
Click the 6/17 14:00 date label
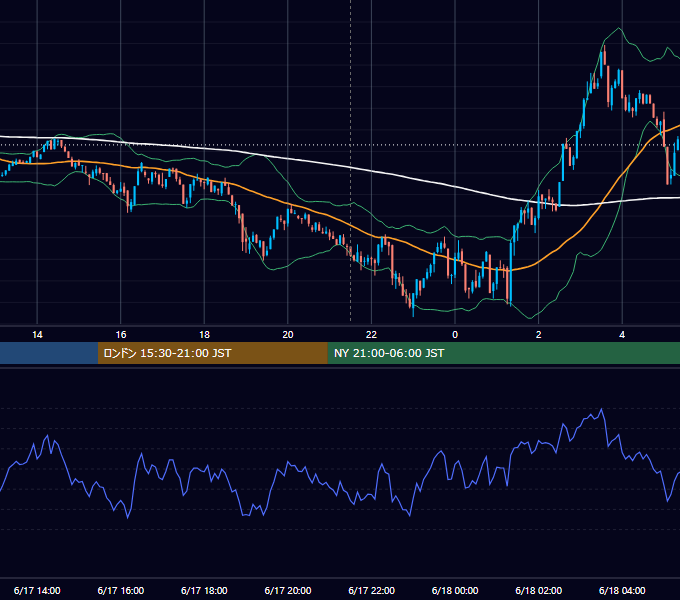click(37, 590)
